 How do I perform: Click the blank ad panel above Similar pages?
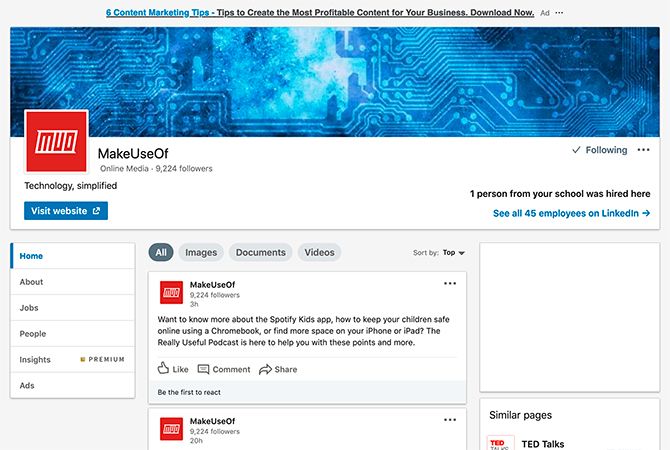coord(570,317)
